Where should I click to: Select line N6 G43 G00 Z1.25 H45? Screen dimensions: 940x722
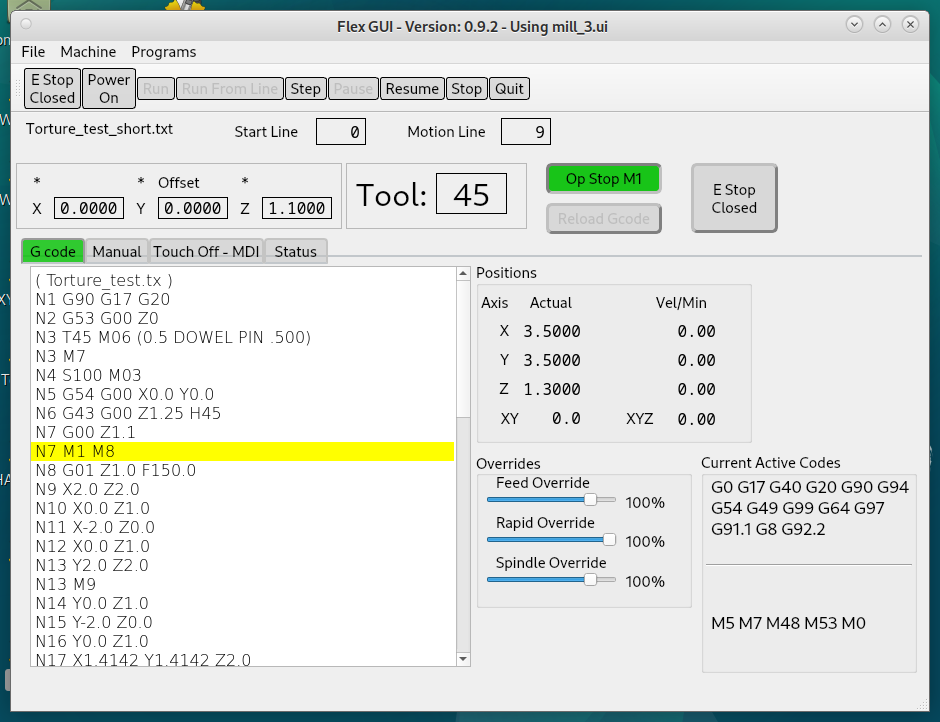click(242, 414)
